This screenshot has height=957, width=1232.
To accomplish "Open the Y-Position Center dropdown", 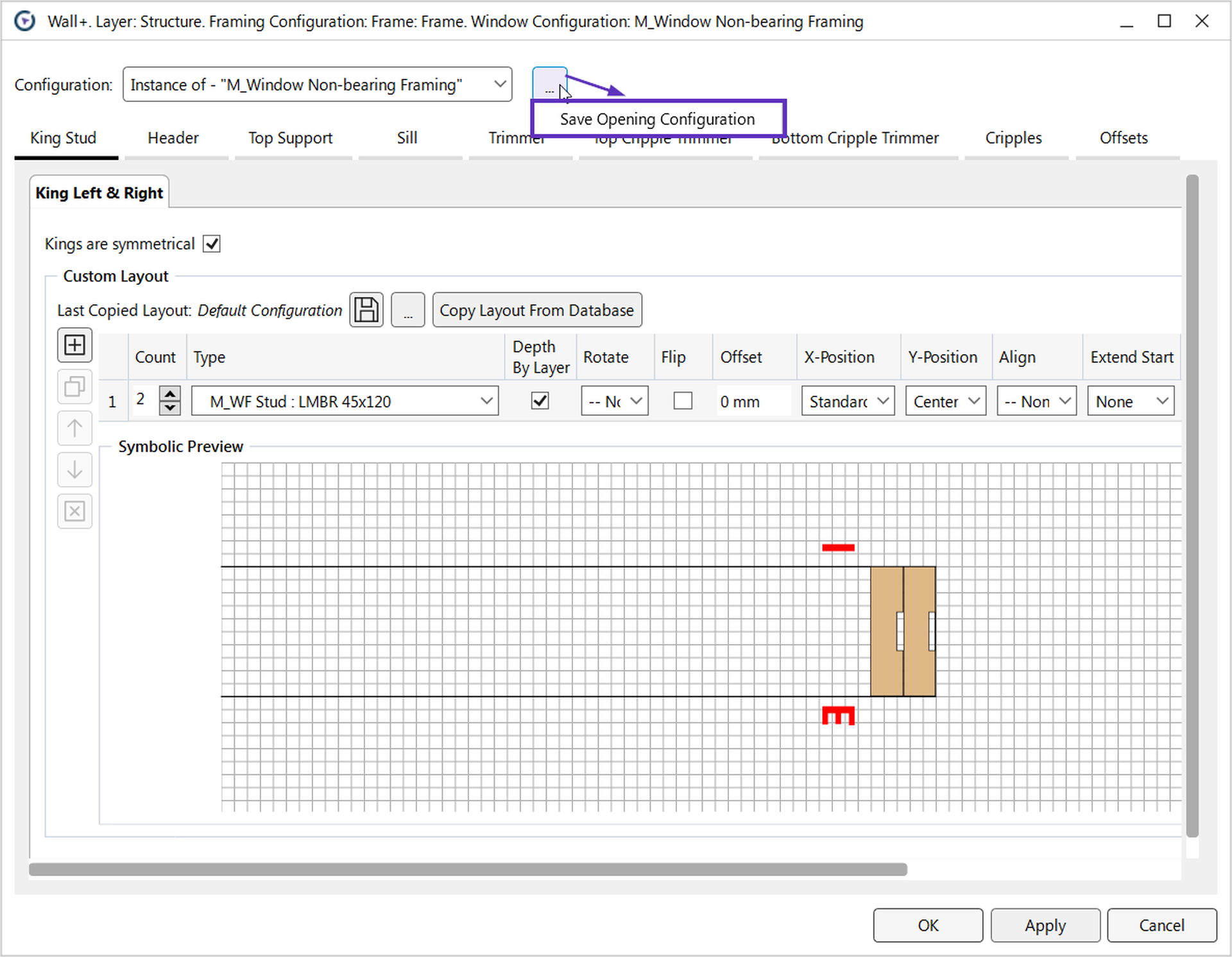I will 945,401.
